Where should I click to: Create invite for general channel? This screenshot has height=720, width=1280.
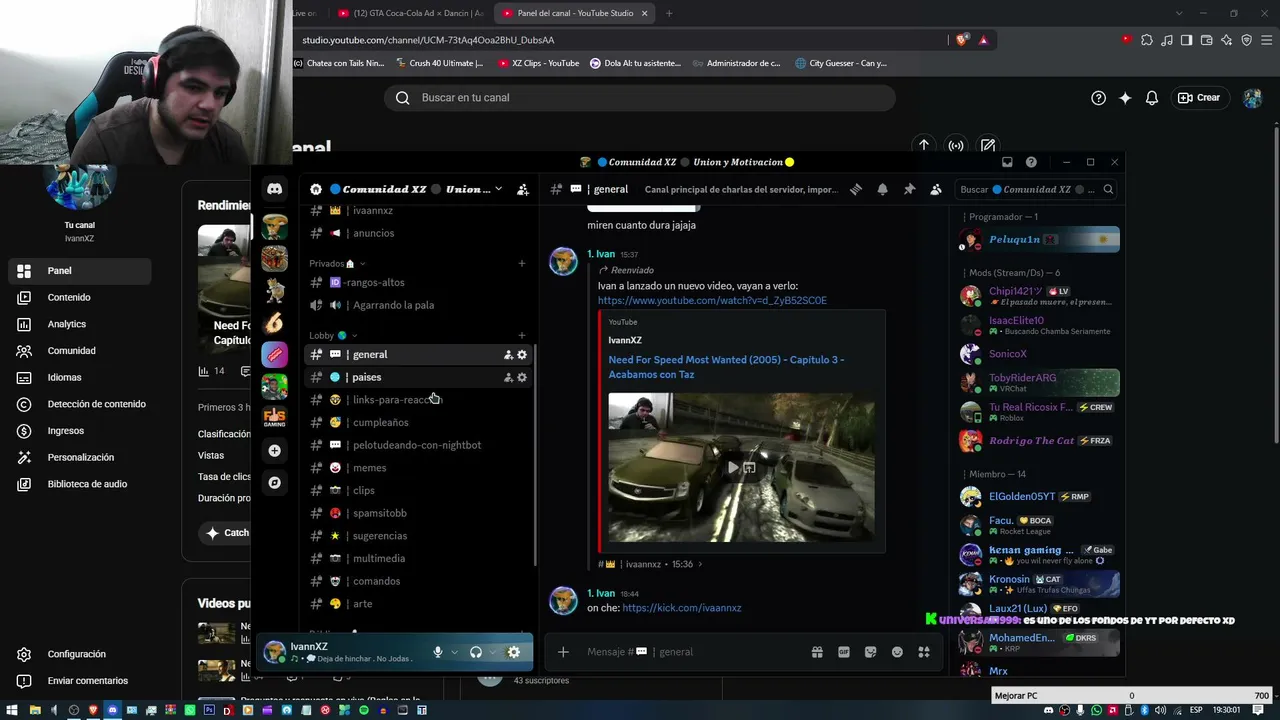(508, 355)
